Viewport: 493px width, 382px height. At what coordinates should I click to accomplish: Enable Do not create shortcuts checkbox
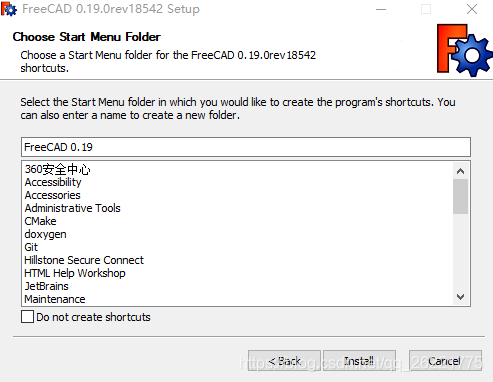(x=27, y=317)
